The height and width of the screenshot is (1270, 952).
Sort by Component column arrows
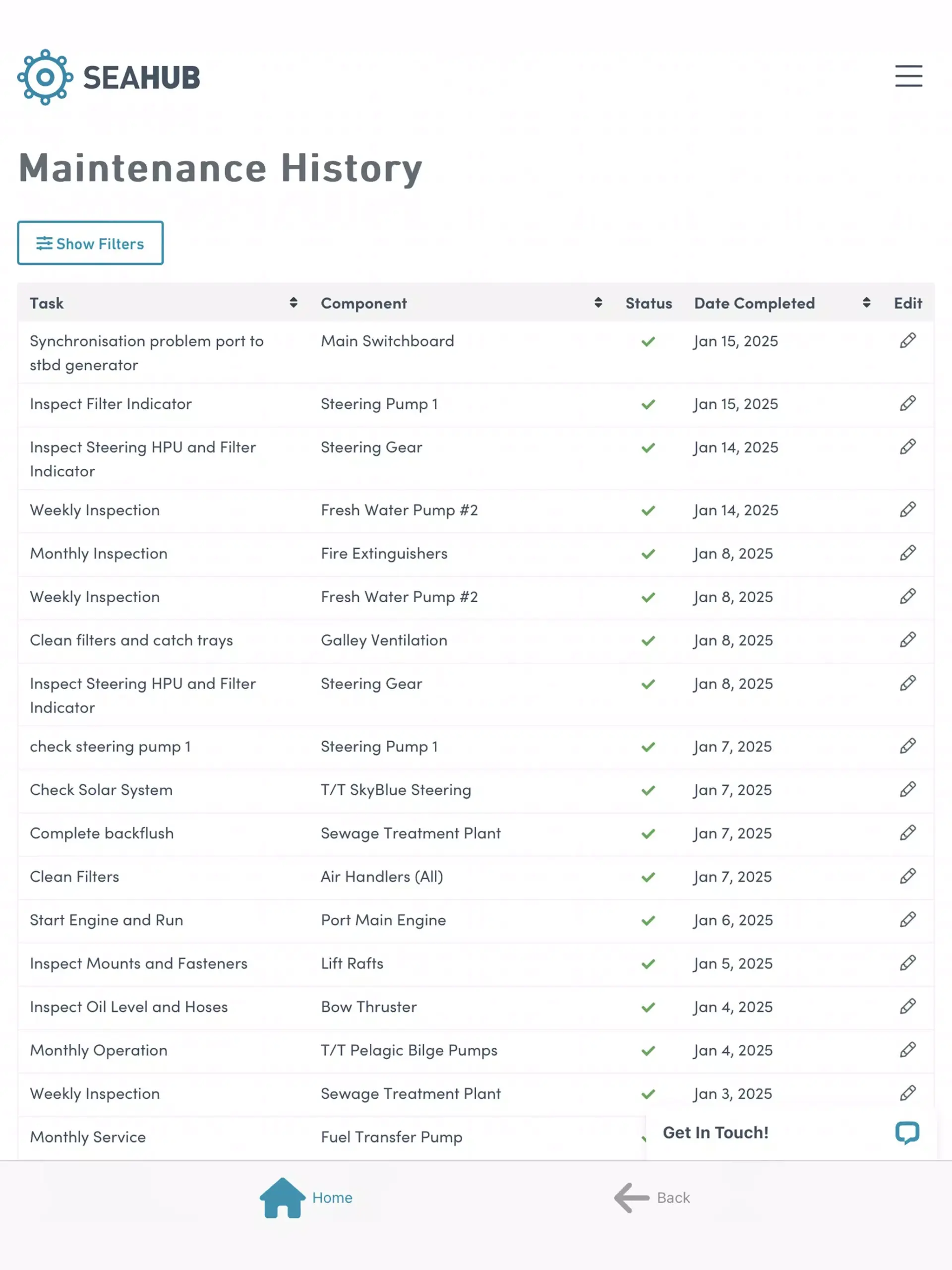pyautogui.click(x=598, y=303)
